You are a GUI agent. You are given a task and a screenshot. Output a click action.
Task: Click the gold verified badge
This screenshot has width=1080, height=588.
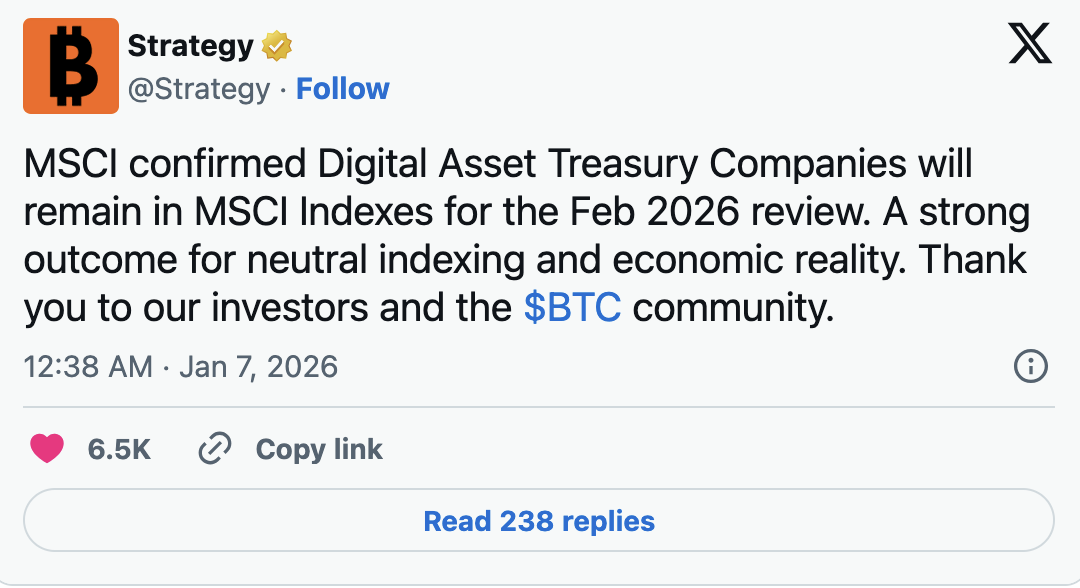(x=276, y=46)
